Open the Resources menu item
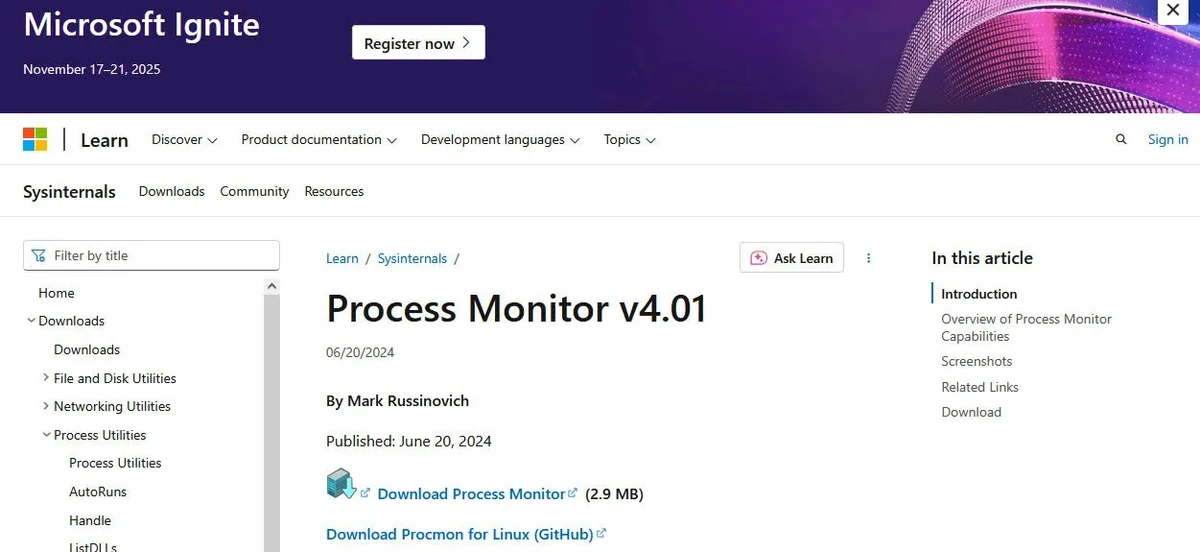Image resolution: width=1200 pixels, height=552 pixels. [x=334, y=191]
